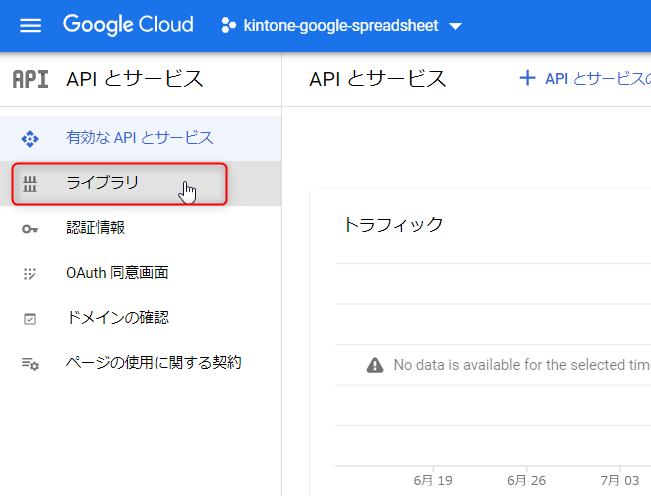Go to 認証情報 credentials page
Image resolution: width=651 pixels, height=496 pixels.
click(x=95, y=228)
